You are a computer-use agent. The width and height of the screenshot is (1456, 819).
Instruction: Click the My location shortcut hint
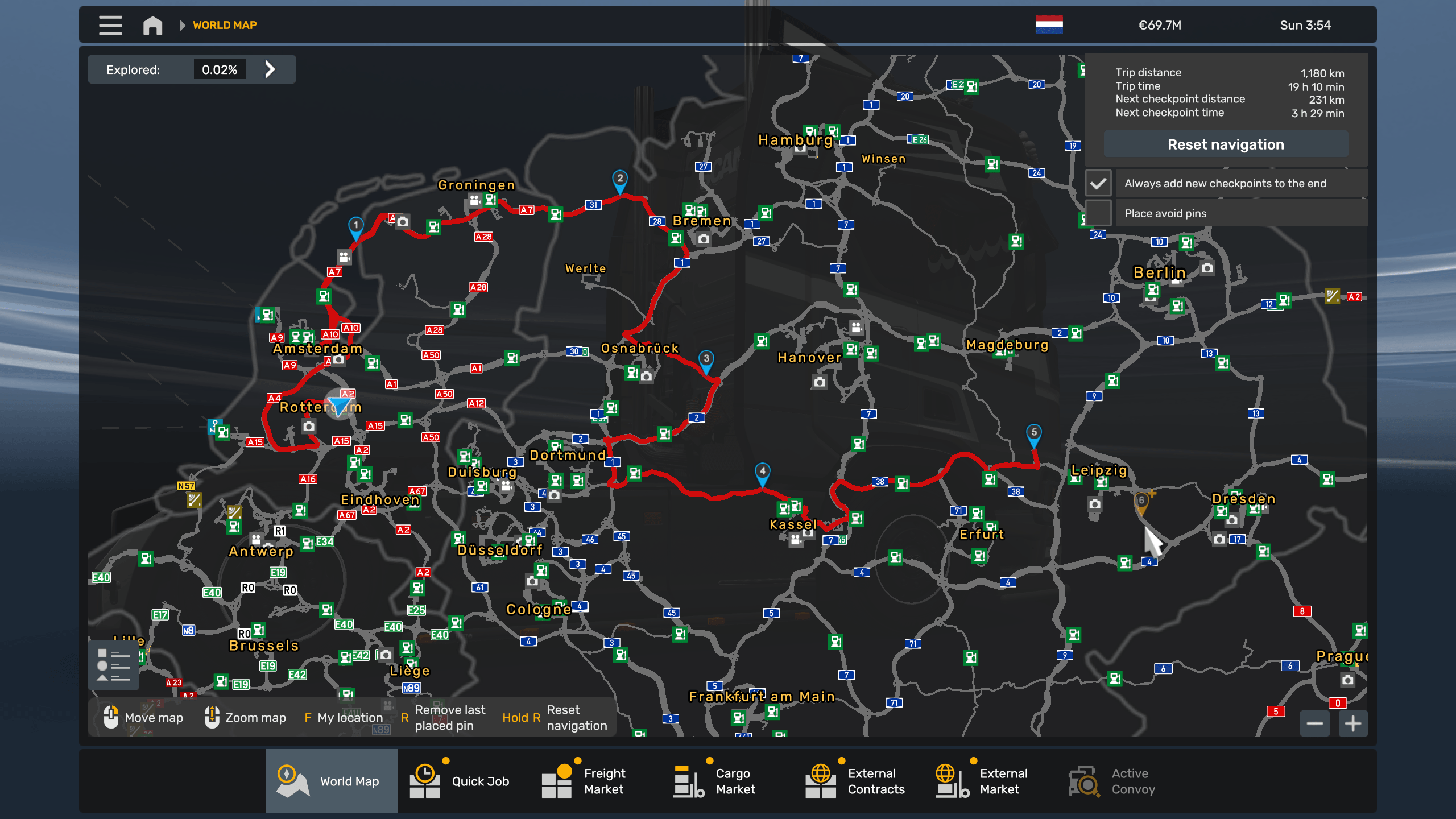click(343, 718)
